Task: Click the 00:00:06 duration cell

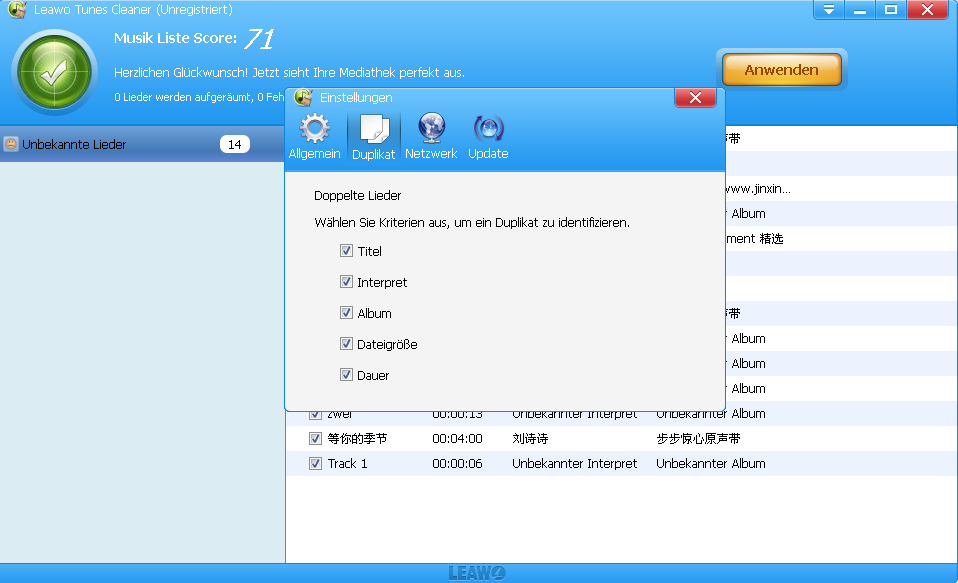Action: pos(457,464)
